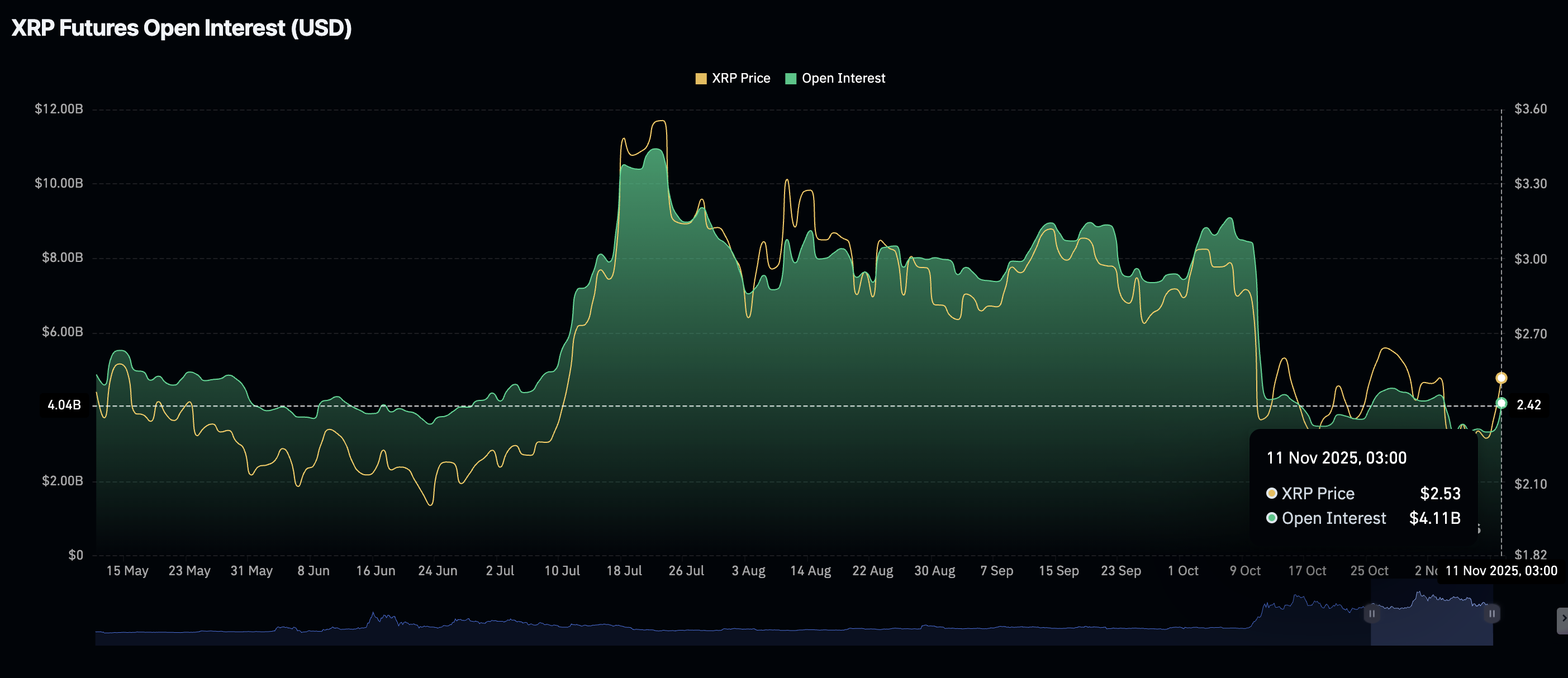Click the yellow dot next to XRP Price in tooltip
The image size is (1568, 678).
click(x=1272, y=494)
